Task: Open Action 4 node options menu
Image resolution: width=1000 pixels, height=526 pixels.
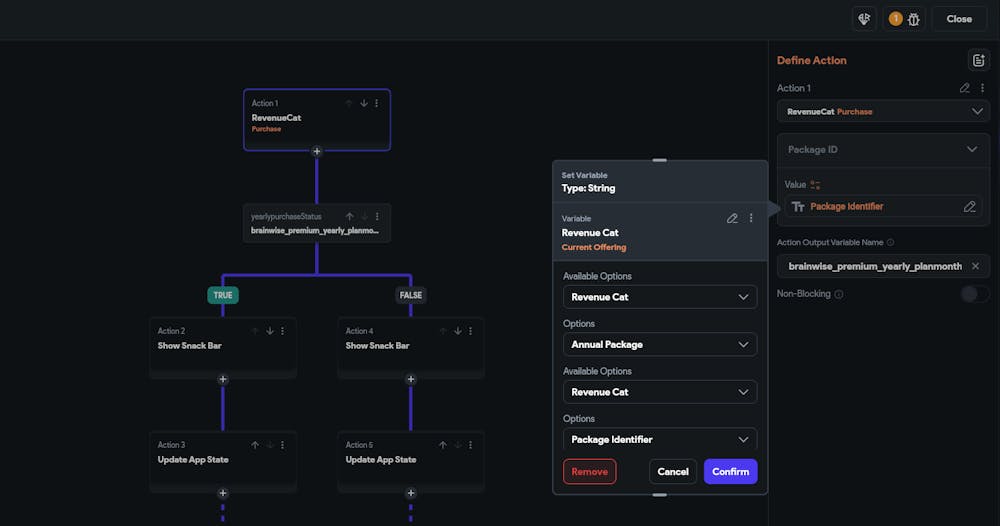Action: click(x=471, y=331)
